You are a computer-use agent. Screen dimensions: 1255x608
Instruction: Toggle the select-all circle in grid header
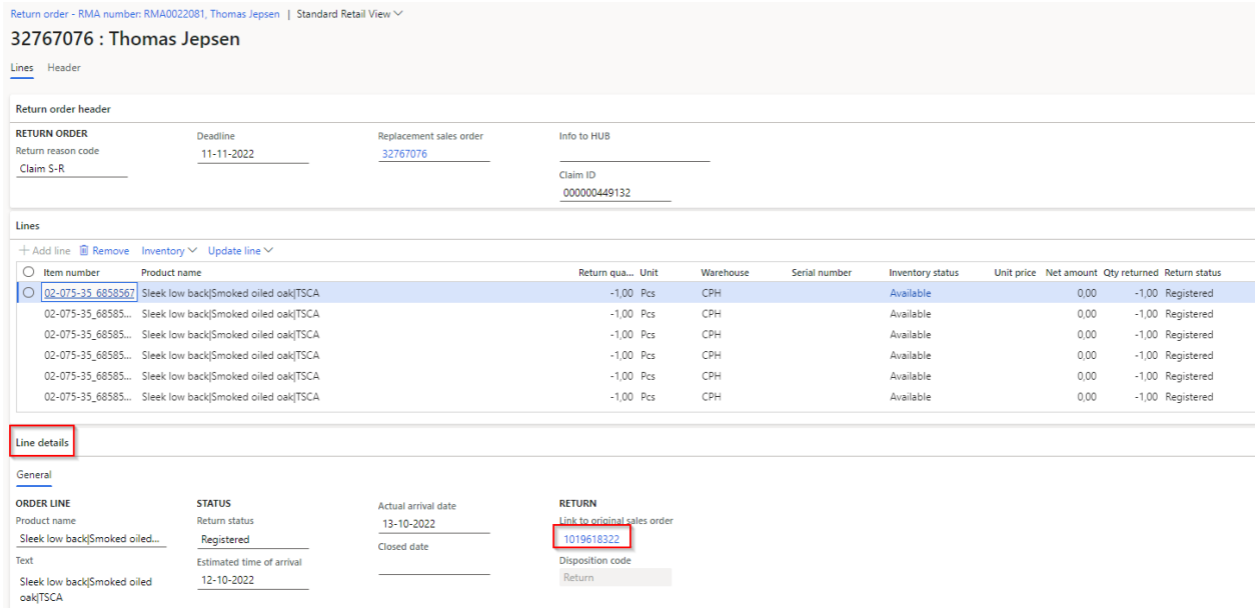[29, 273]
